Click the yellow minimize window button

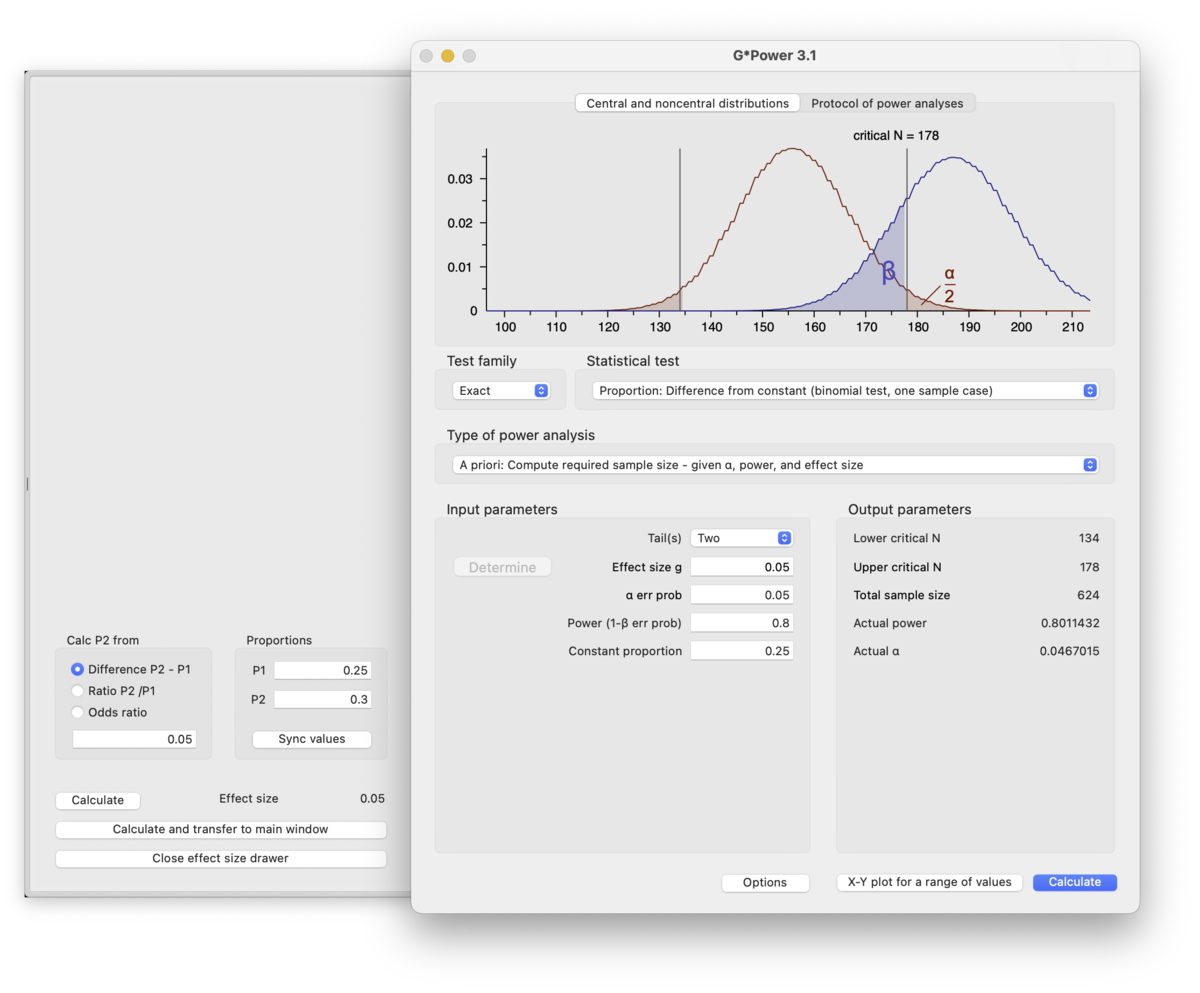point(448,56)
